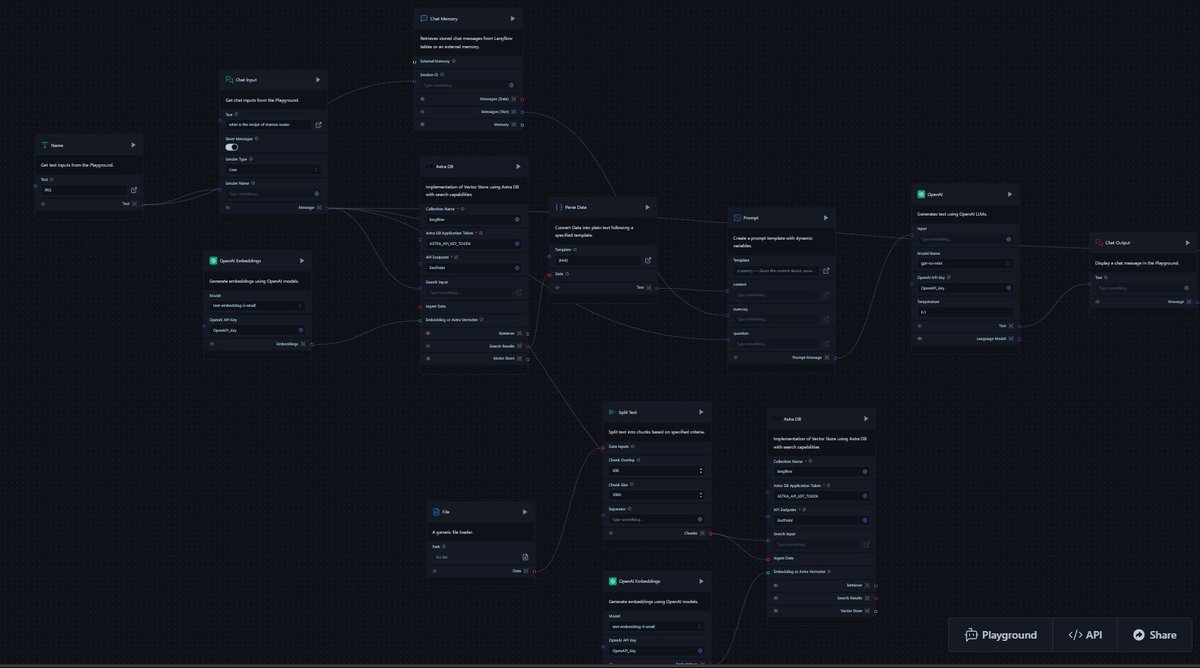Run the File loader node
This screenshot has height=668, width=1200.
(x=524, y=512)
